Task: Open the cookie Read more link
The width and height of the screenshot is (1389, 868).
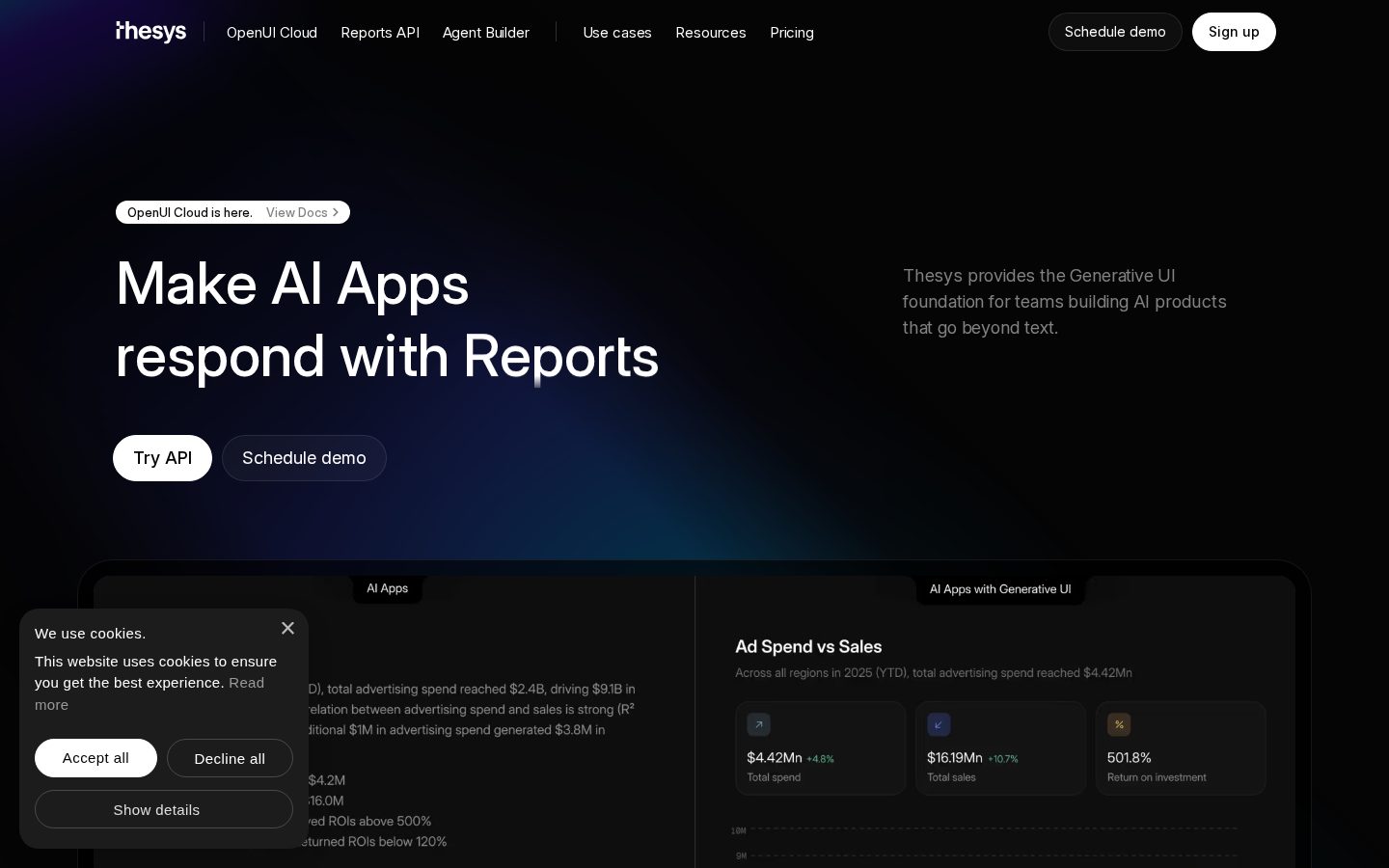Action: click(x=246, y=683)
